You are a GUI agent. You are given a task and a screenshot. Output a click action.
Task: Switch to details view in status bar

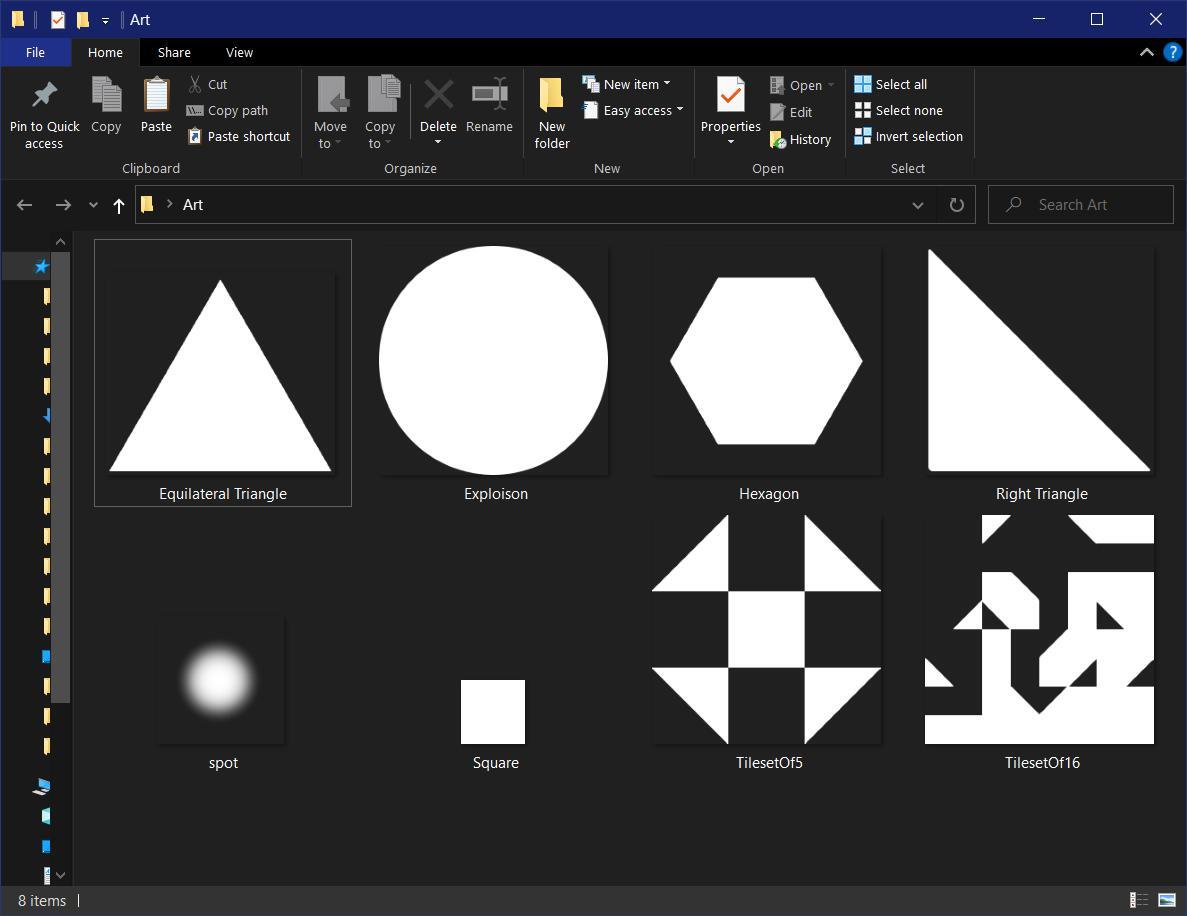coord(1138,901)
